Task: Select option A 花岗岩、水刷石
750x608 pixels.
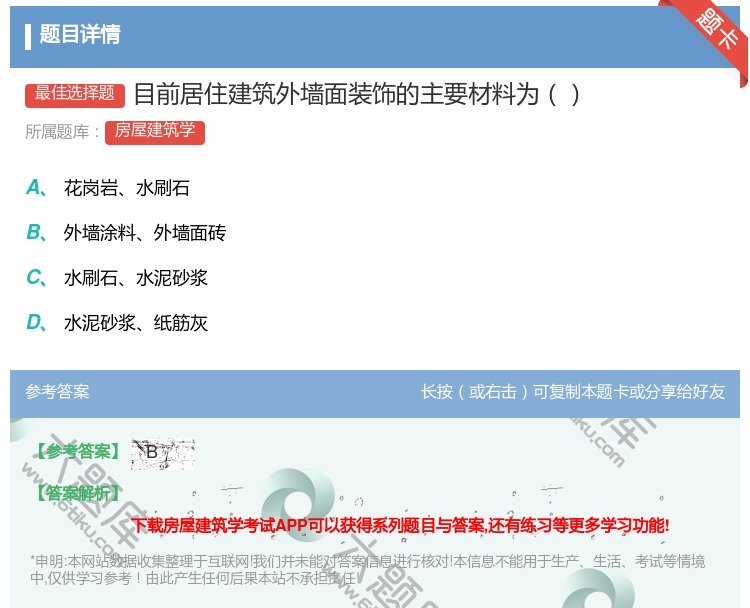Action: click(x=108, y=188)
